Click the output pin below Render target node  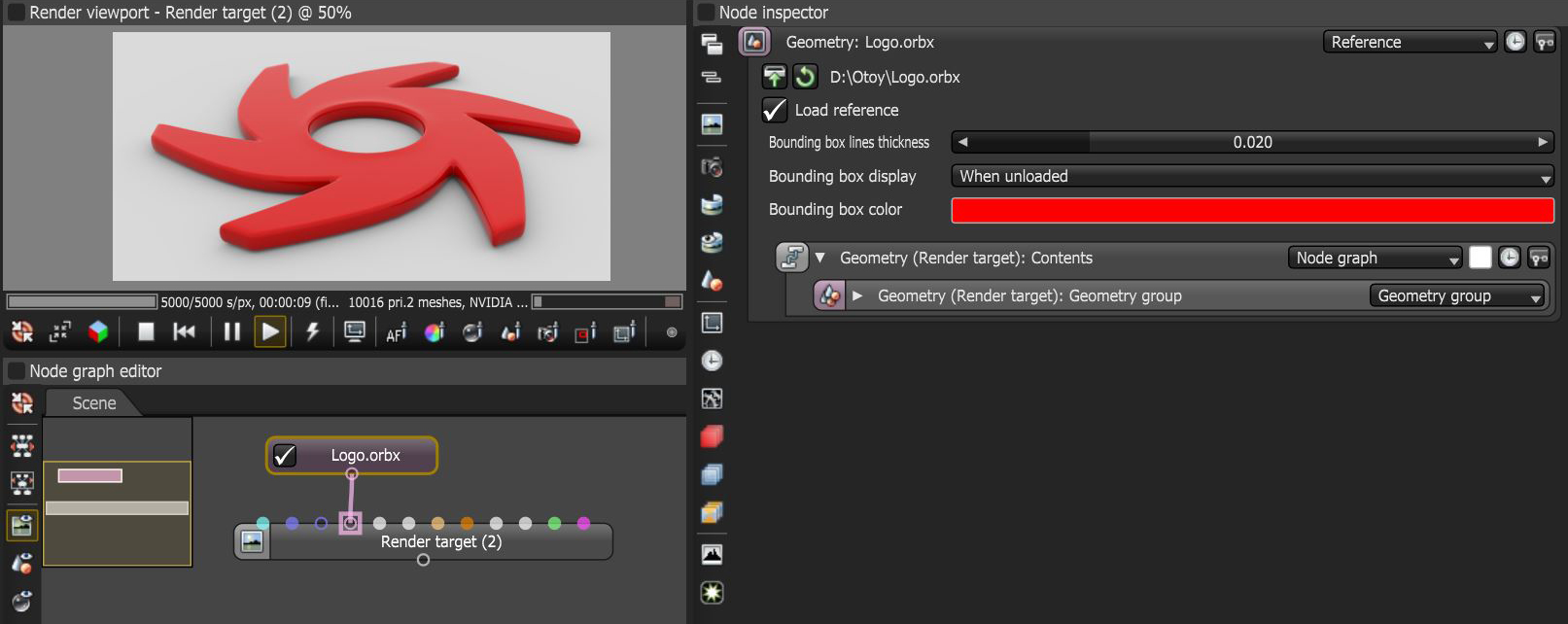423,560
